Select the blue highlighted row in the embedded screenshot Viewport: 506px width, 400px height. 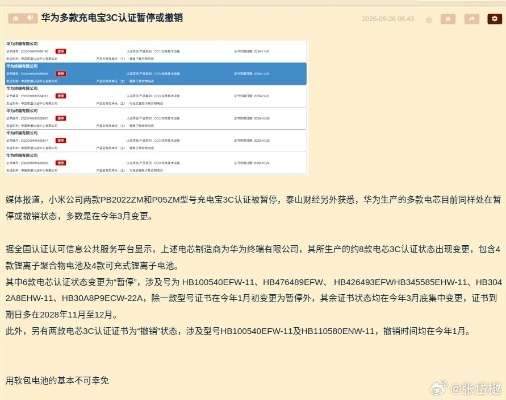coord(156,74)
